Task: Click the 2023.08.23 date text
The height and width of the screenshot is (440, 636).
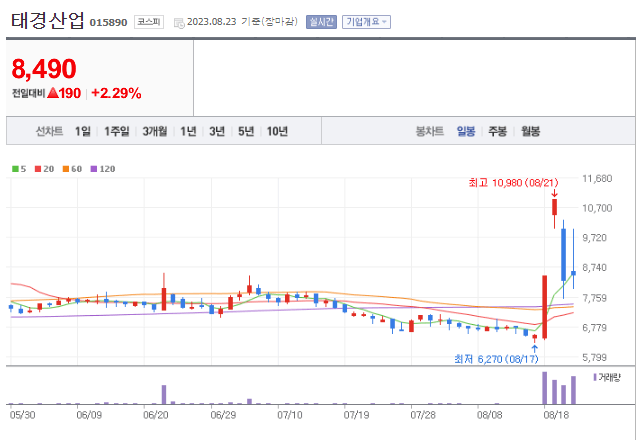Action: pyautogui.click(x=211, y=22)
